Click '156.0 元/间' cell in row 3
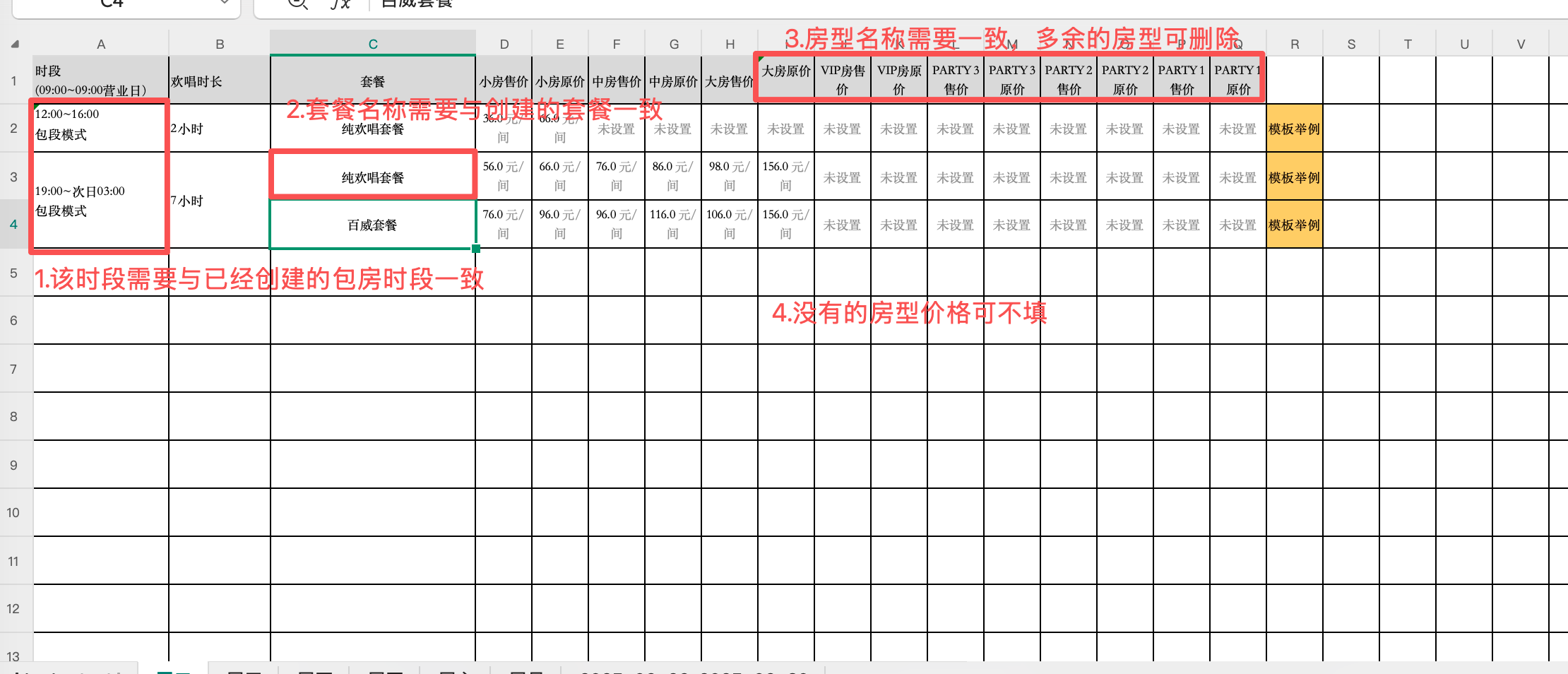Screen dimensions: 1568x674 (x=786, y=176)
